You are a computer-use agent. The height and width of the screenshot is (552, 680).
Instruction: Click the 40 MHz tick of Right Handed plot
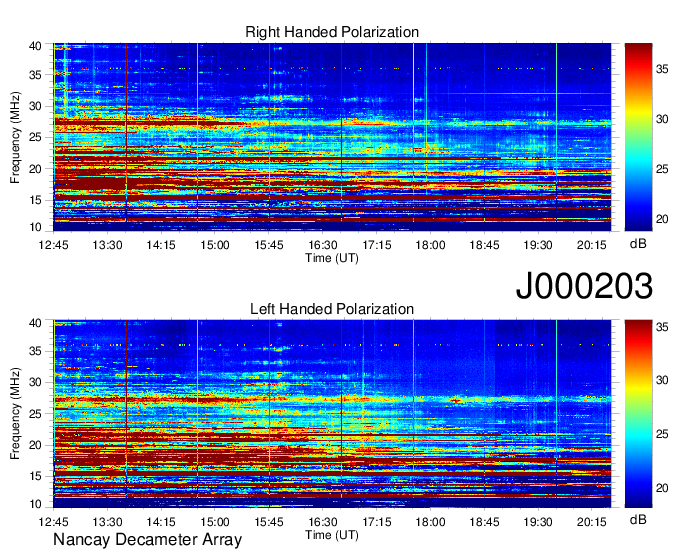tap(36, 46)
